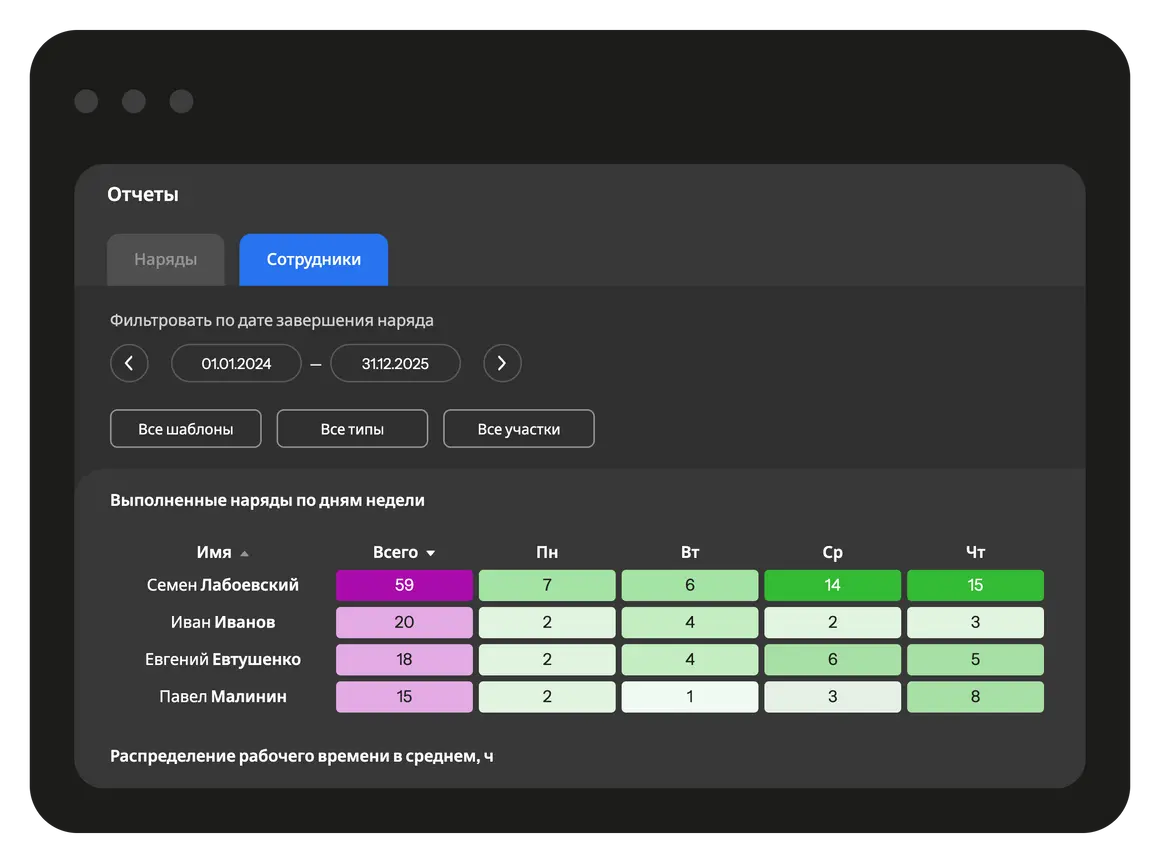Open the Все шаблоны filter
The image size is (1160, 863).
click(x=186, y=429)
